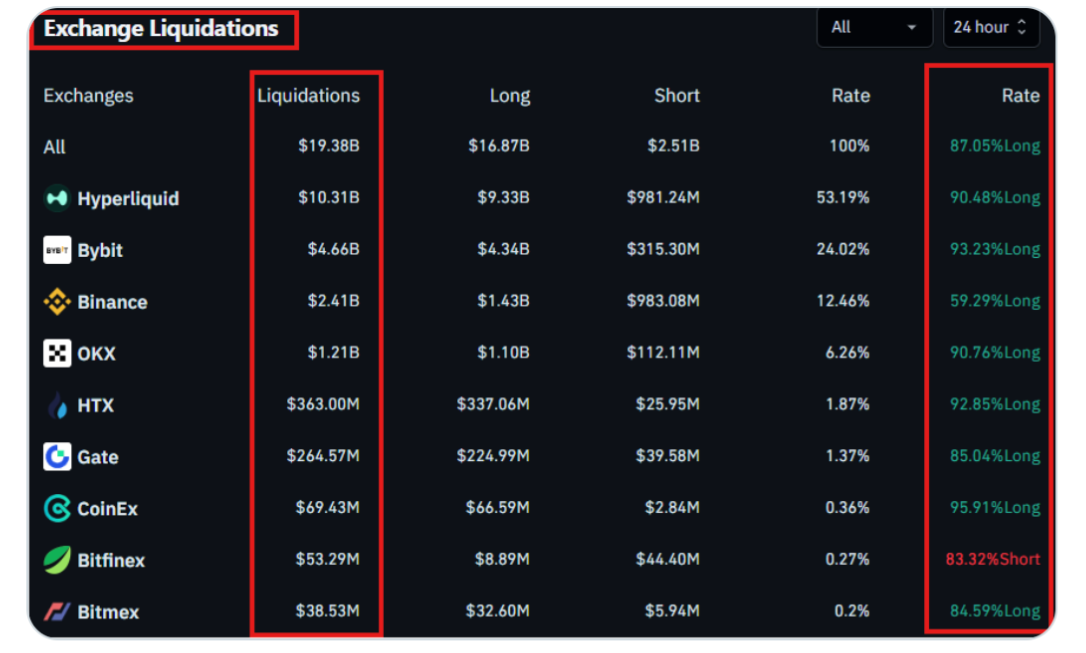1086x653 pixels.
Task: Open the 24 hour timeframe selector
Action: [x=990, y=28]
